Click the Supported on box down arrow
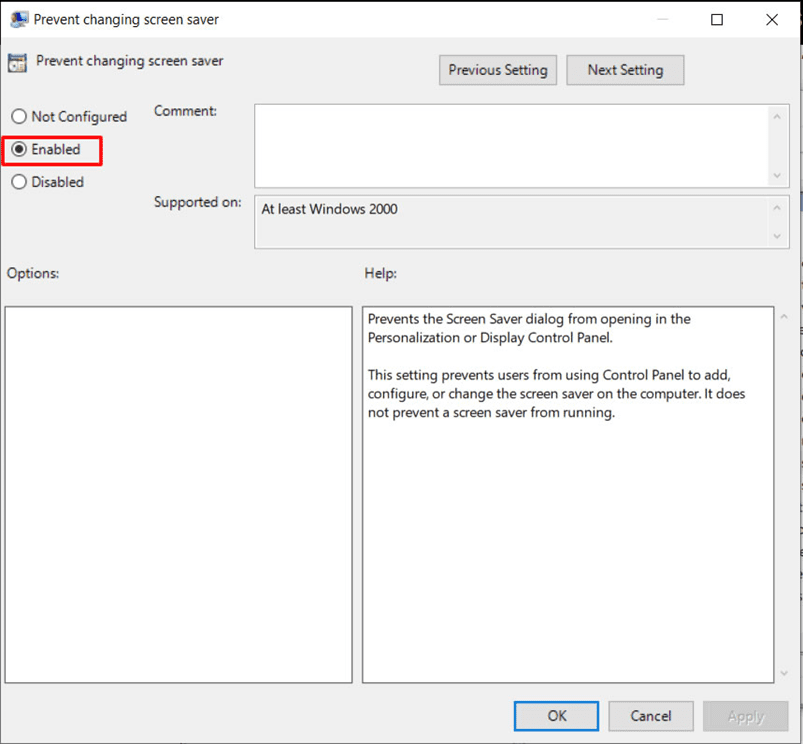This screenshot has width=803, height=744. tap(777, 237)
